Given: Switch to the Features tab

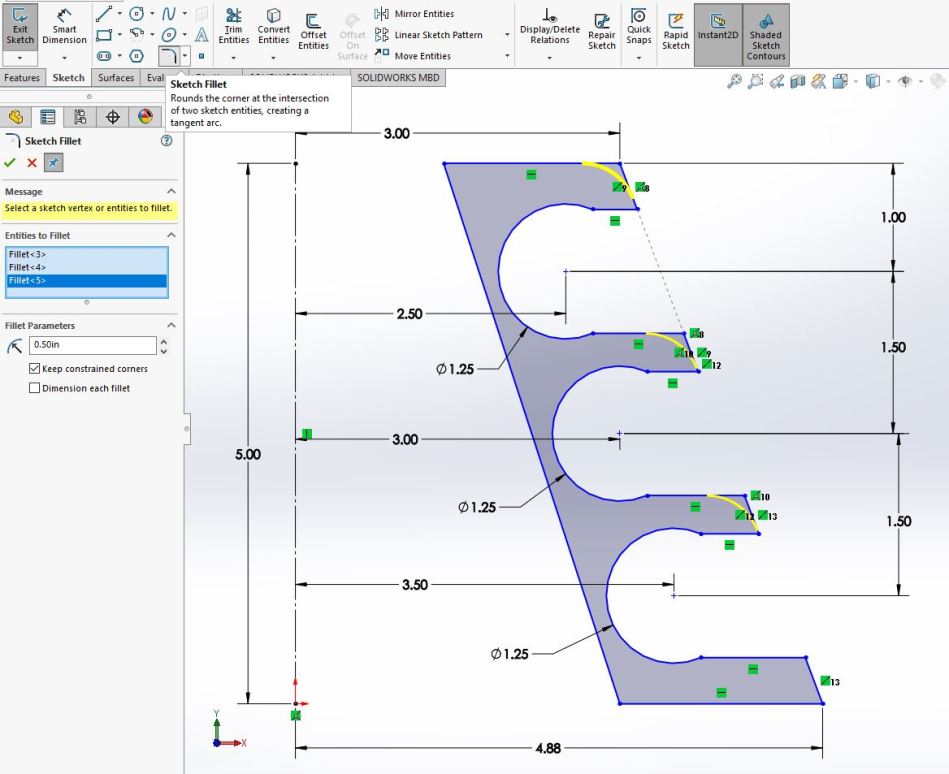Looking at the screenshot, I should 22,78.
